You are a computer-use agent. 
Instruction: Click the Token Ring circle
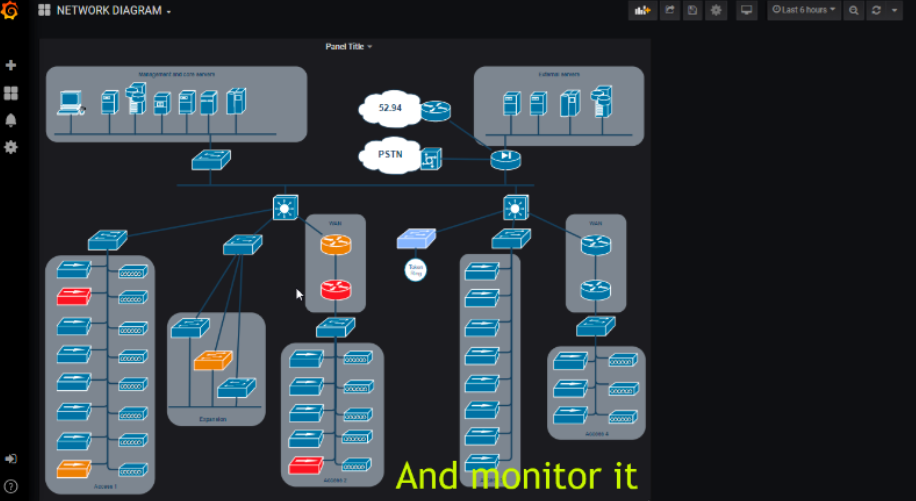[x=415, y=270]
